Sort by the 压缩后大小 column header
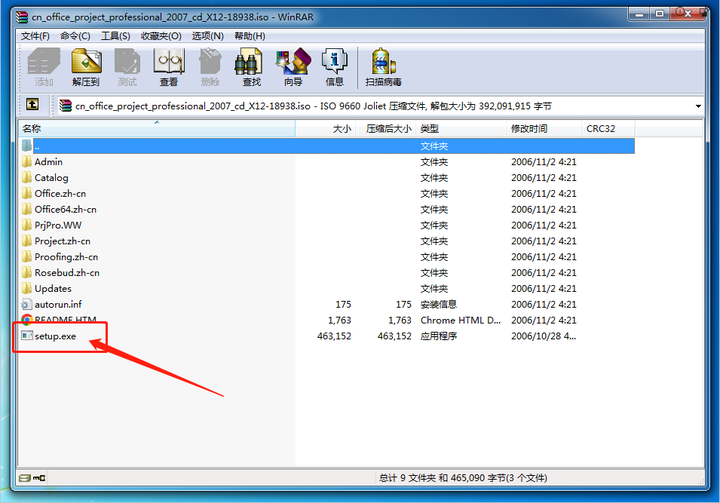 click(x=386, y=129)
